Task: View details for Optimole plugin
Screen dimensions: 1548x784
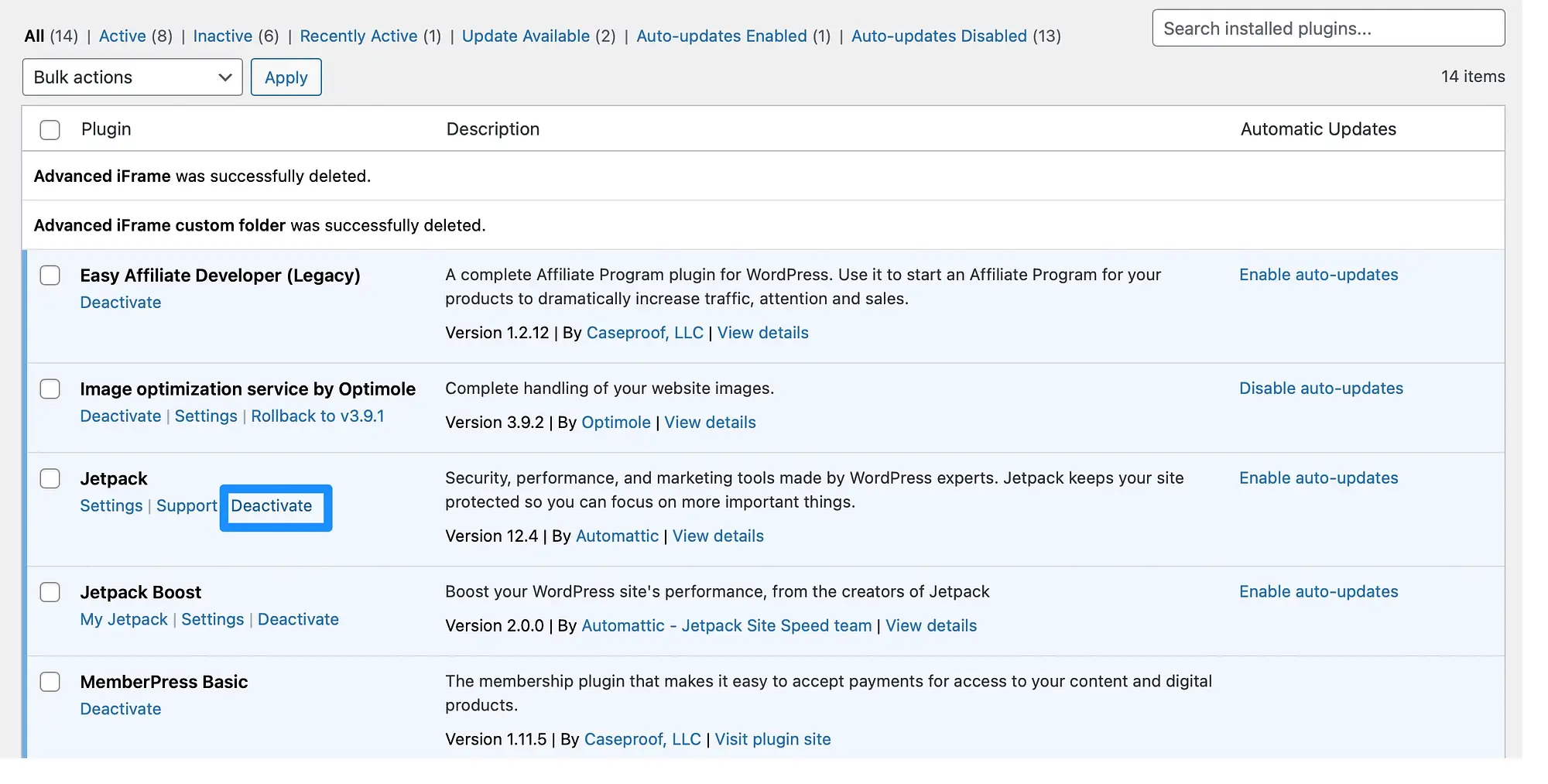Action: pos(710,423)
